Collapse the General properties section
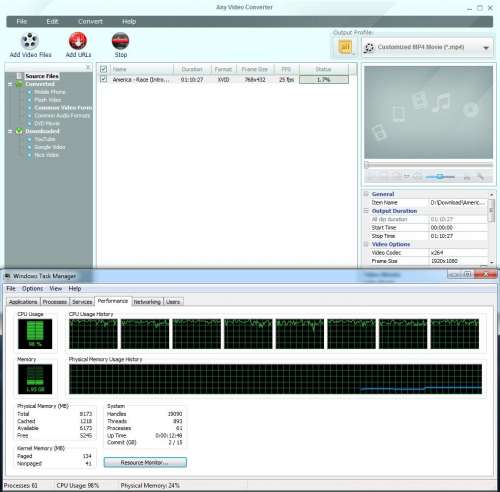Viewport: 500px width, 492px height. tap(366, 194)
